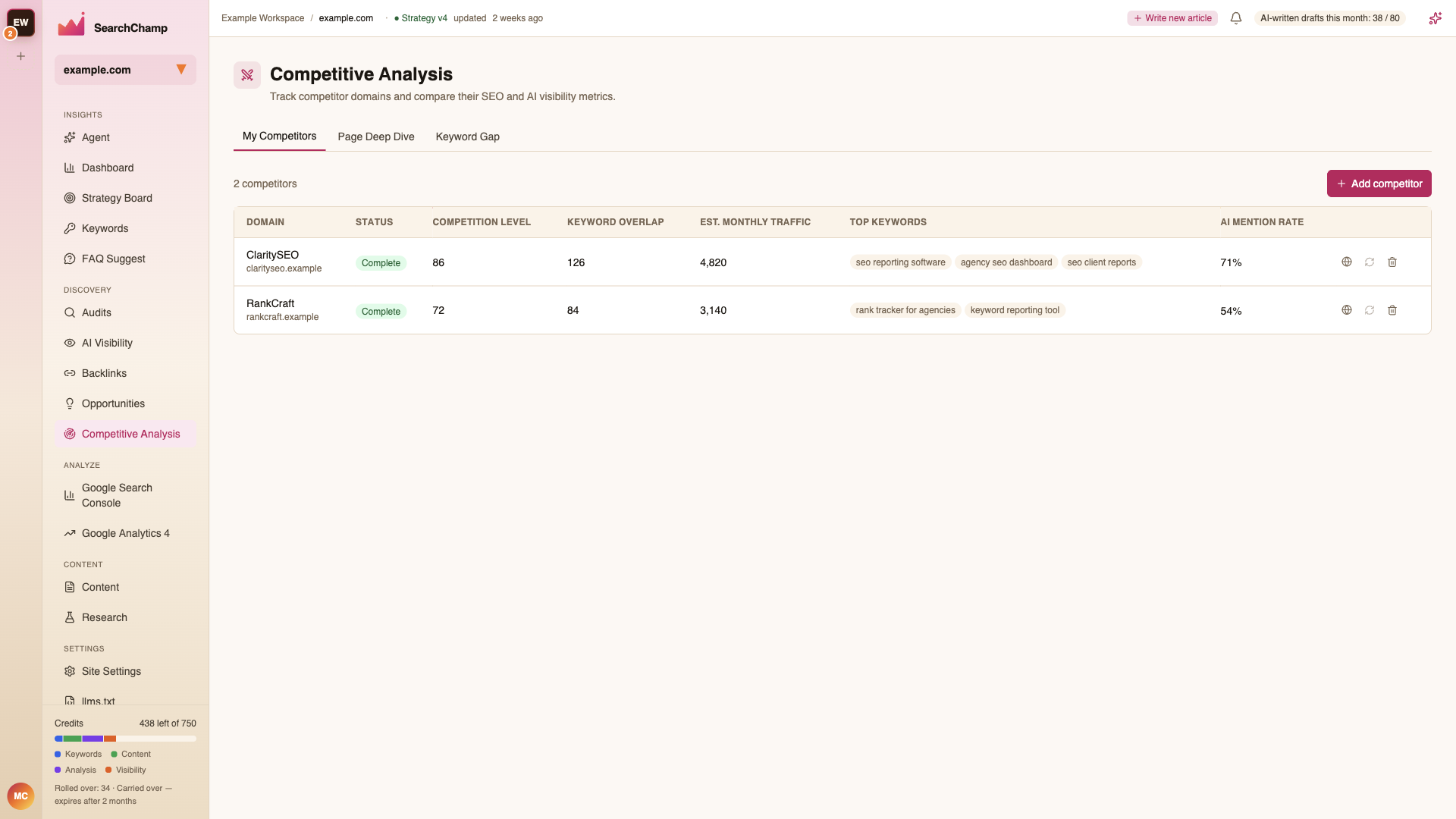Expand the example.com site selector
Screen dimensions: 1456x819
(x=125, y=70)
